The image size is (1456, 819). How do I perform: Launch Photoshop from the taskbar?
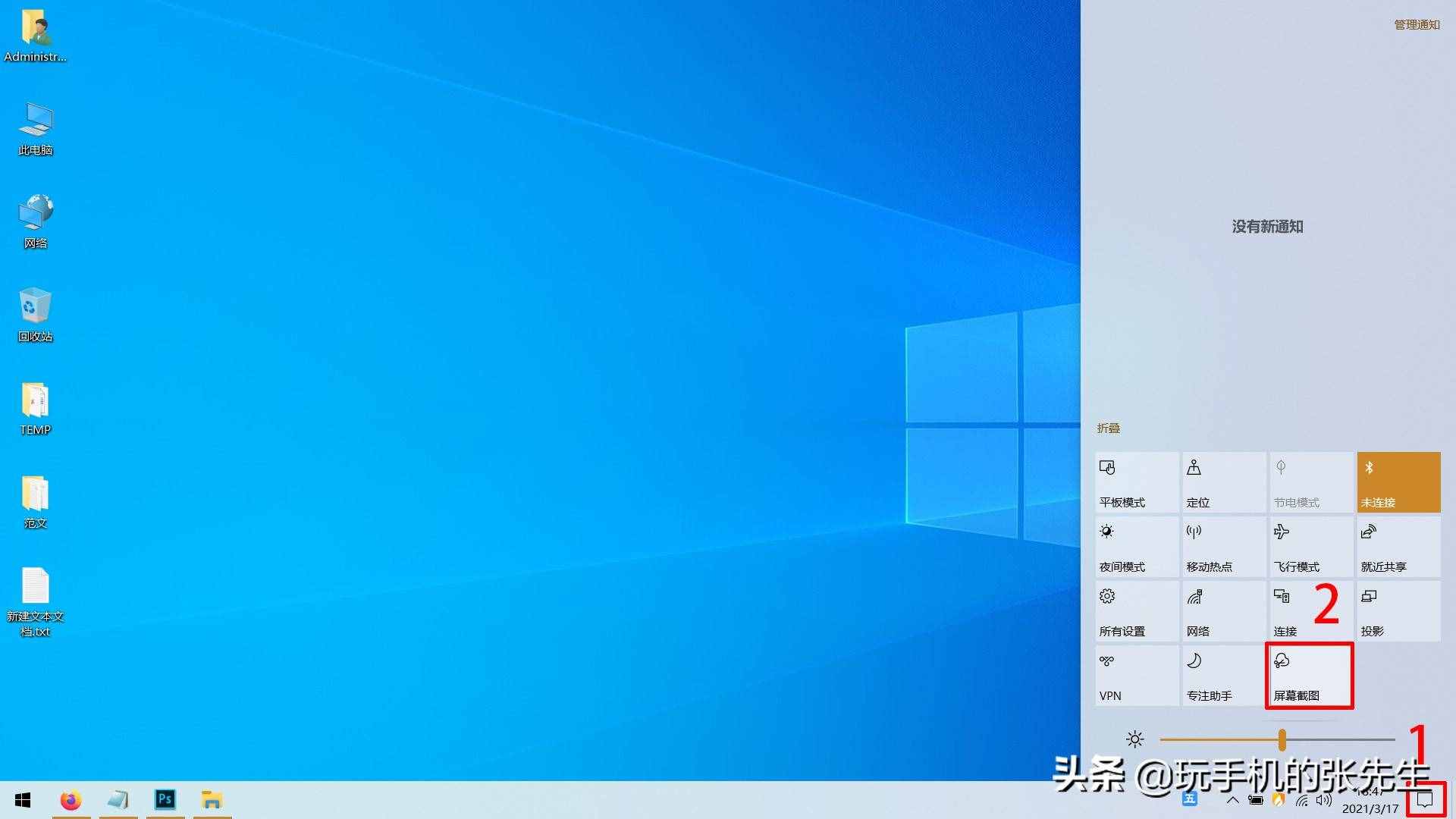pos(165,800)
